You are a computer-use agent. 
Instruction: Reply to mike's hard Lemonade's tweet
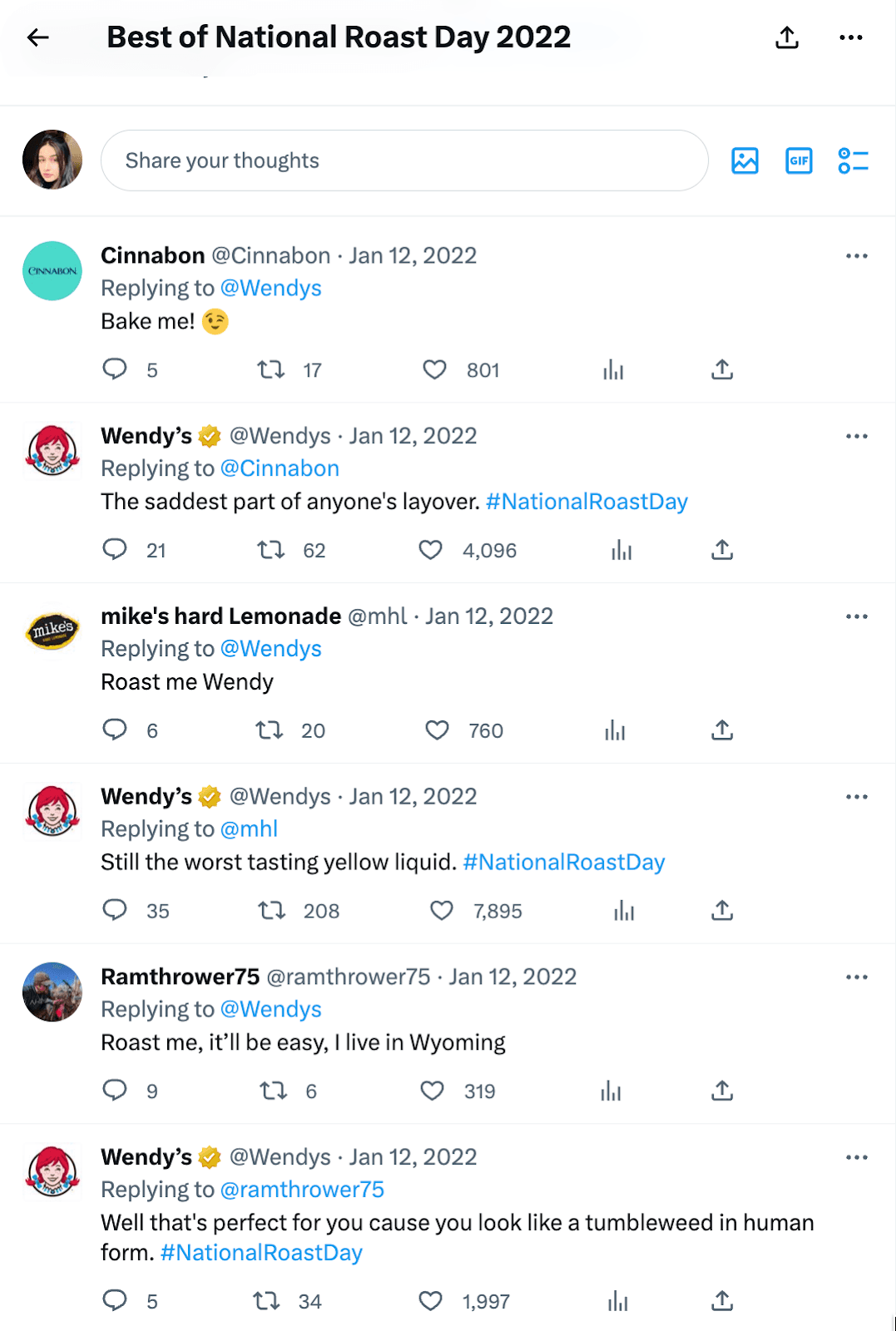116,730
